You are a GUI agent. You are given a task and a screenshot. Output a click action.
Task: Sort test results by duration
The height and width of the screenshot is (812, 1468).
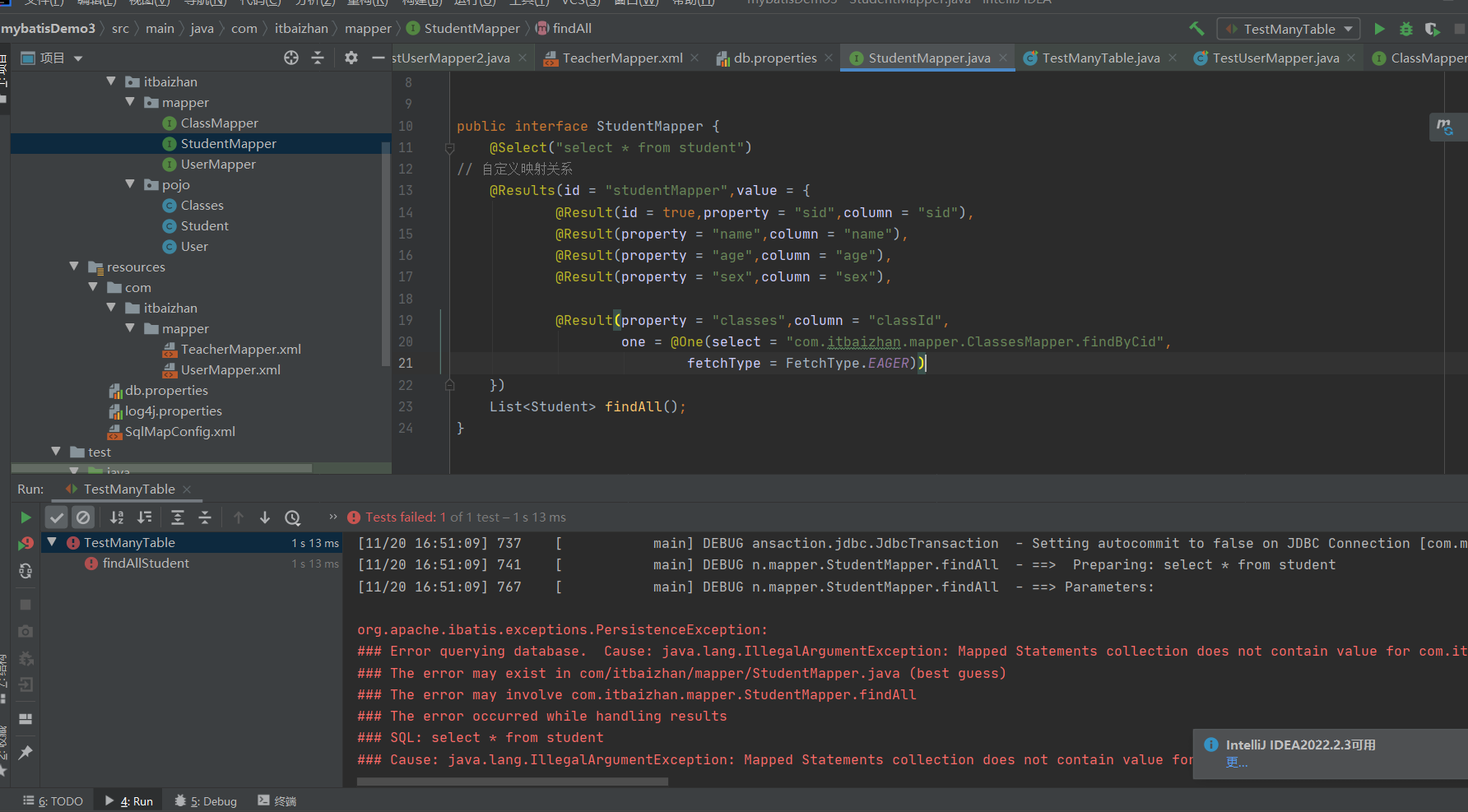point(145,517)
